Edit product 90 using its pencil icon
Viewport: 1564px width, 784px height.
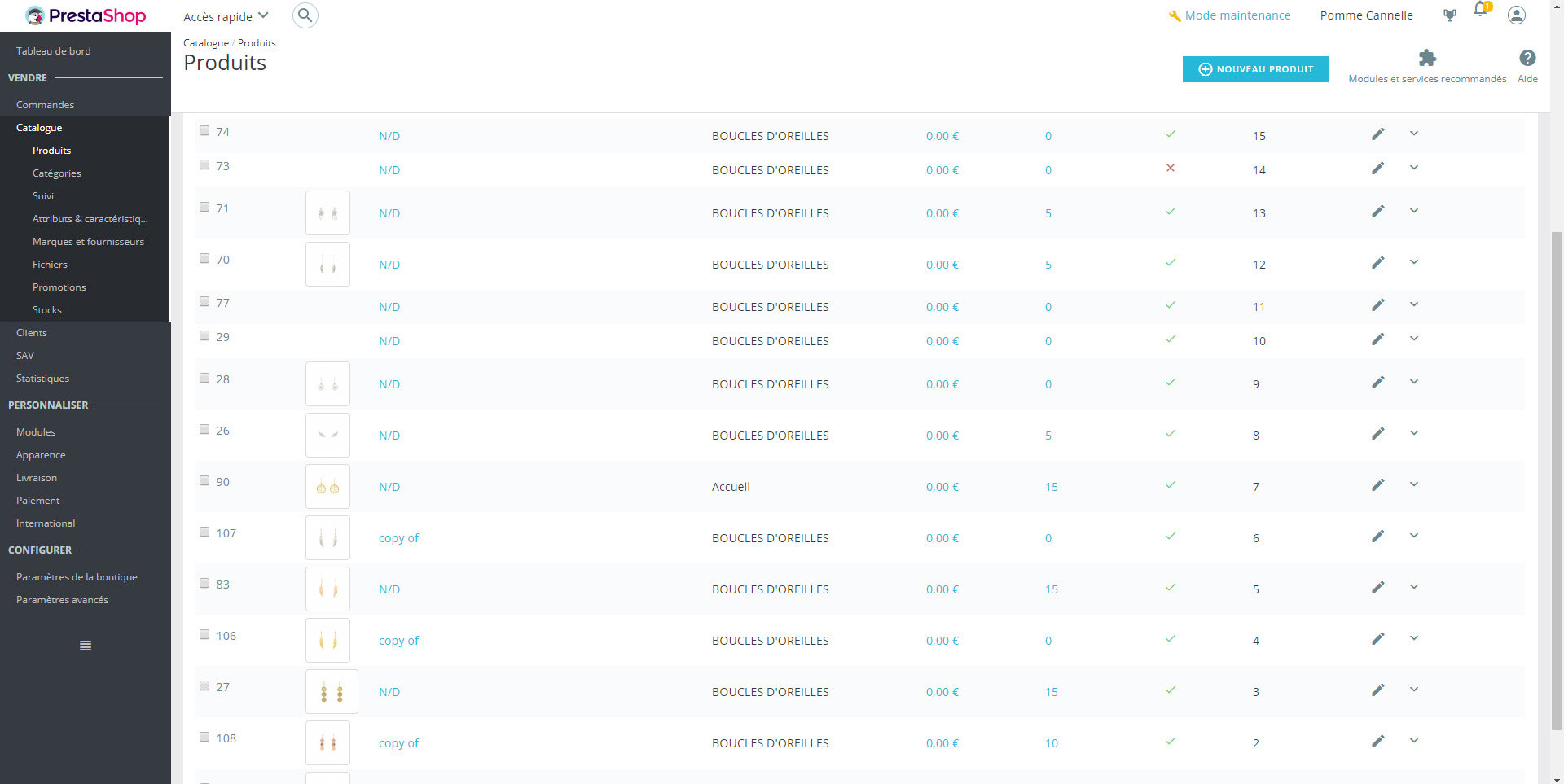(x=1378, y=484)
